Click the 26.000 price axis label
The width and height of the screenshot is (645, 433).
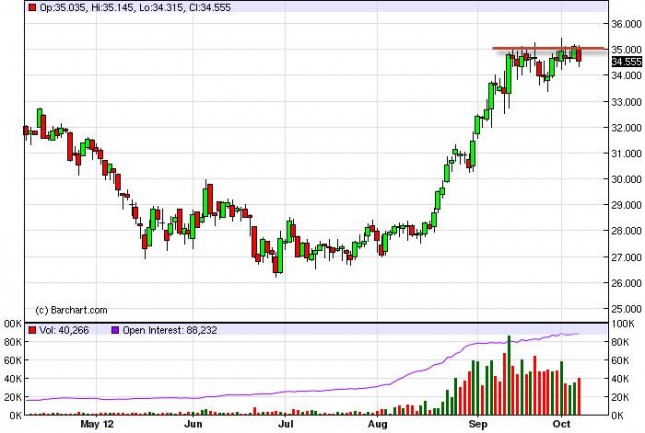point(626,283)
